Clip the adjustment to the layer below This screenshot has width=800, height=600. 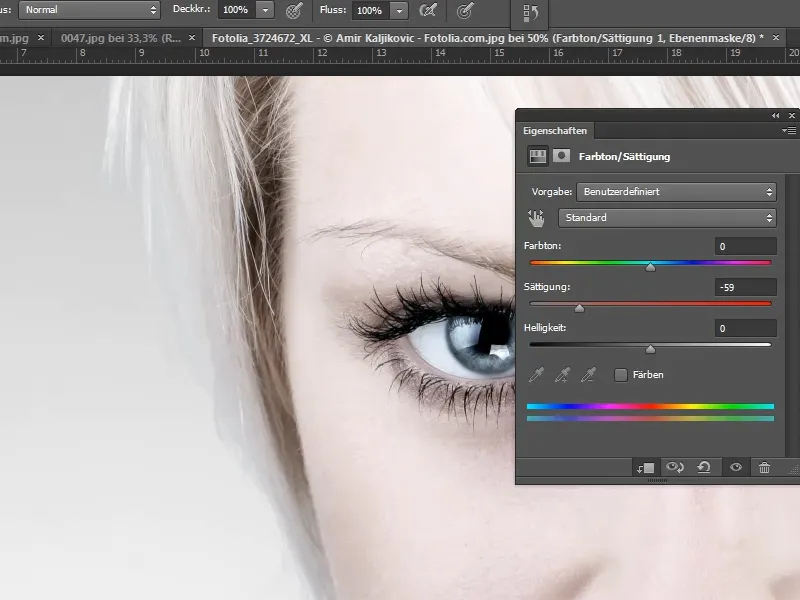(x=645, y=467)
